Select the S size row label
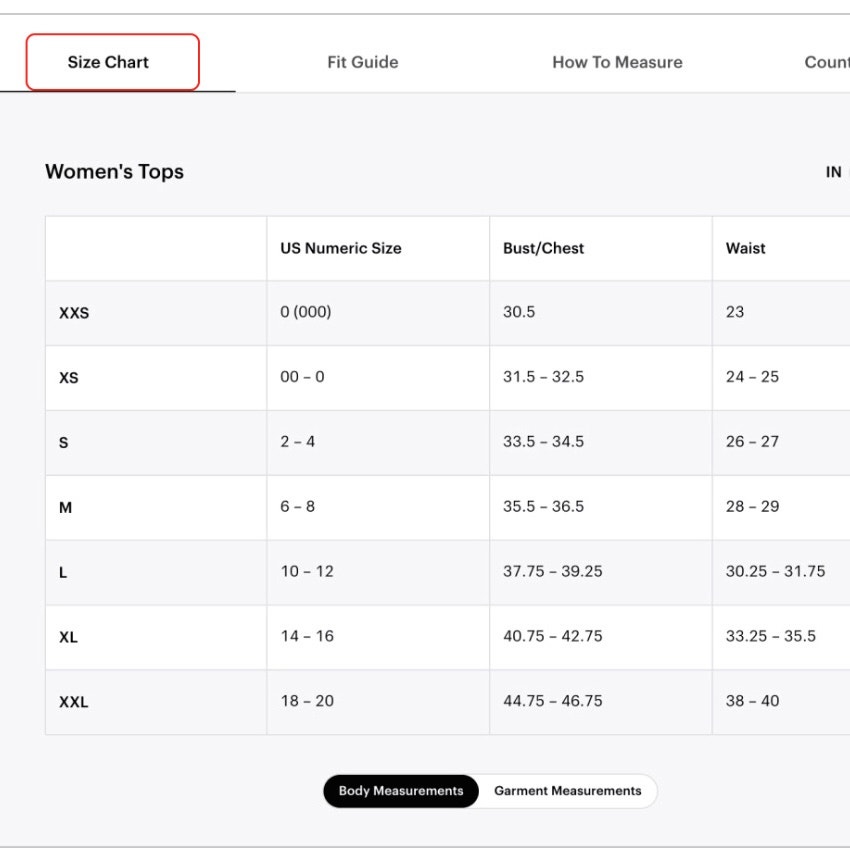Screen dimensions: 850x850 (63, 443)
